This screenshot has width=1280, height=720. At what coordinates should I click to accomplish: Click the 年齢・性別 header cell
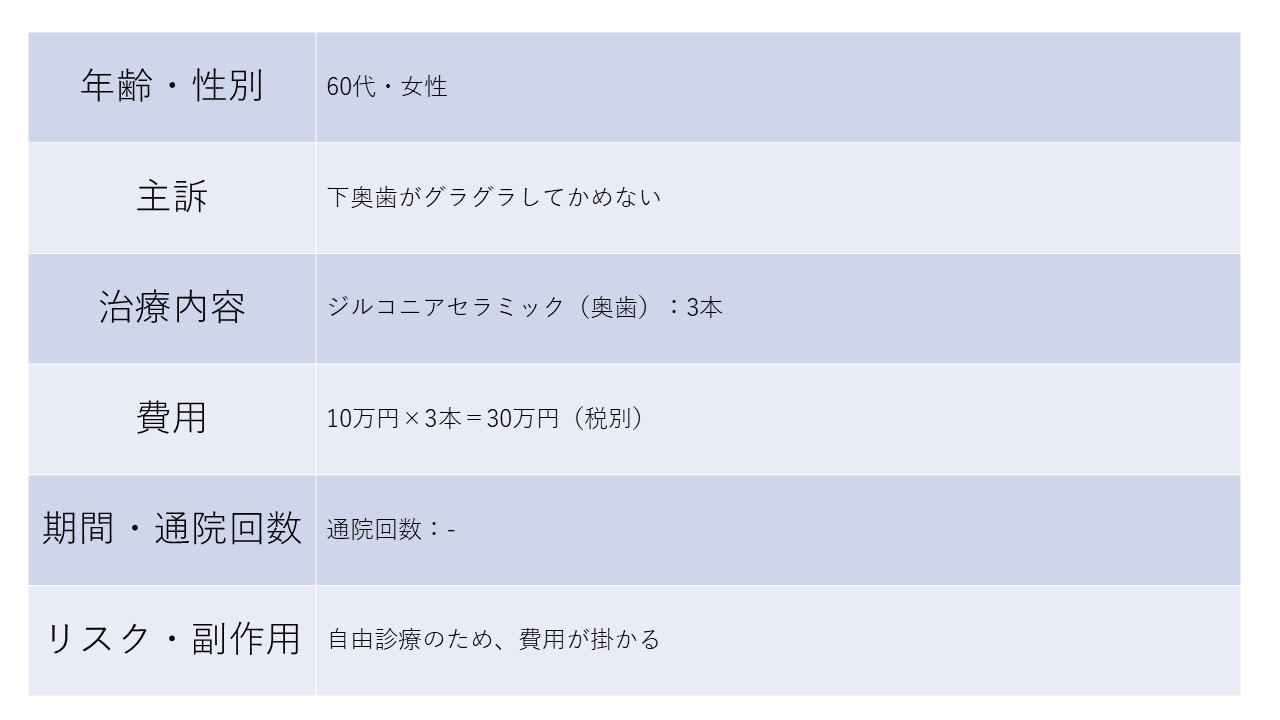click(x=171, y=86)
